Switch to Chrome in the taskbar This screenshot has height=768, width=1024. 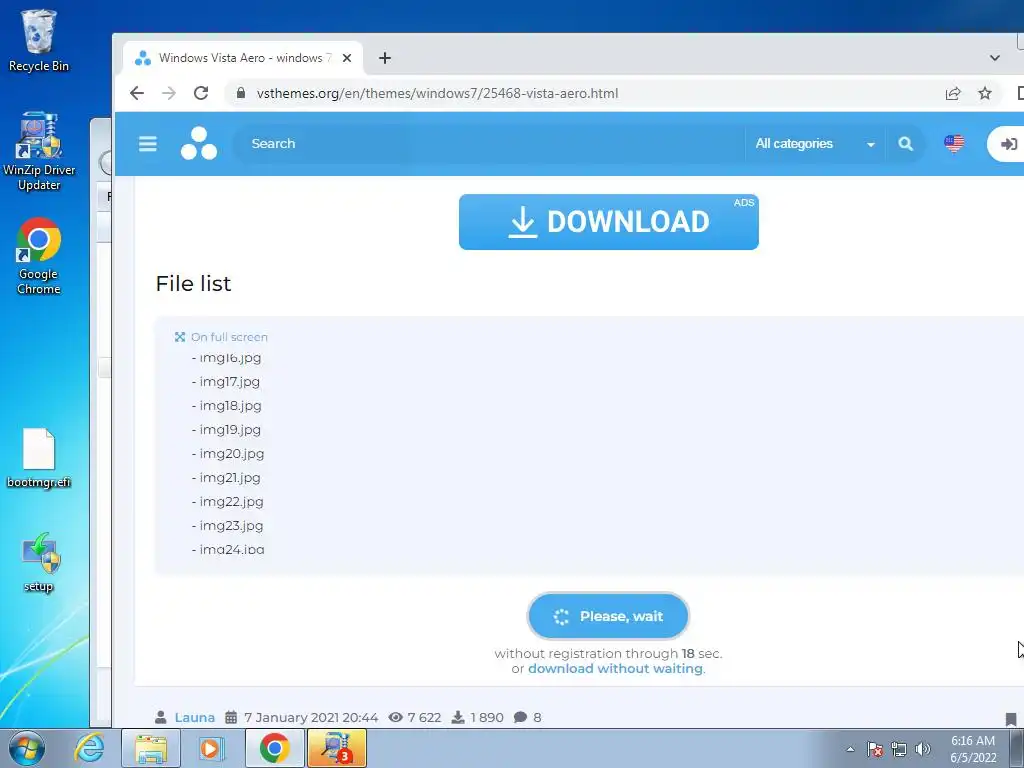274,748
